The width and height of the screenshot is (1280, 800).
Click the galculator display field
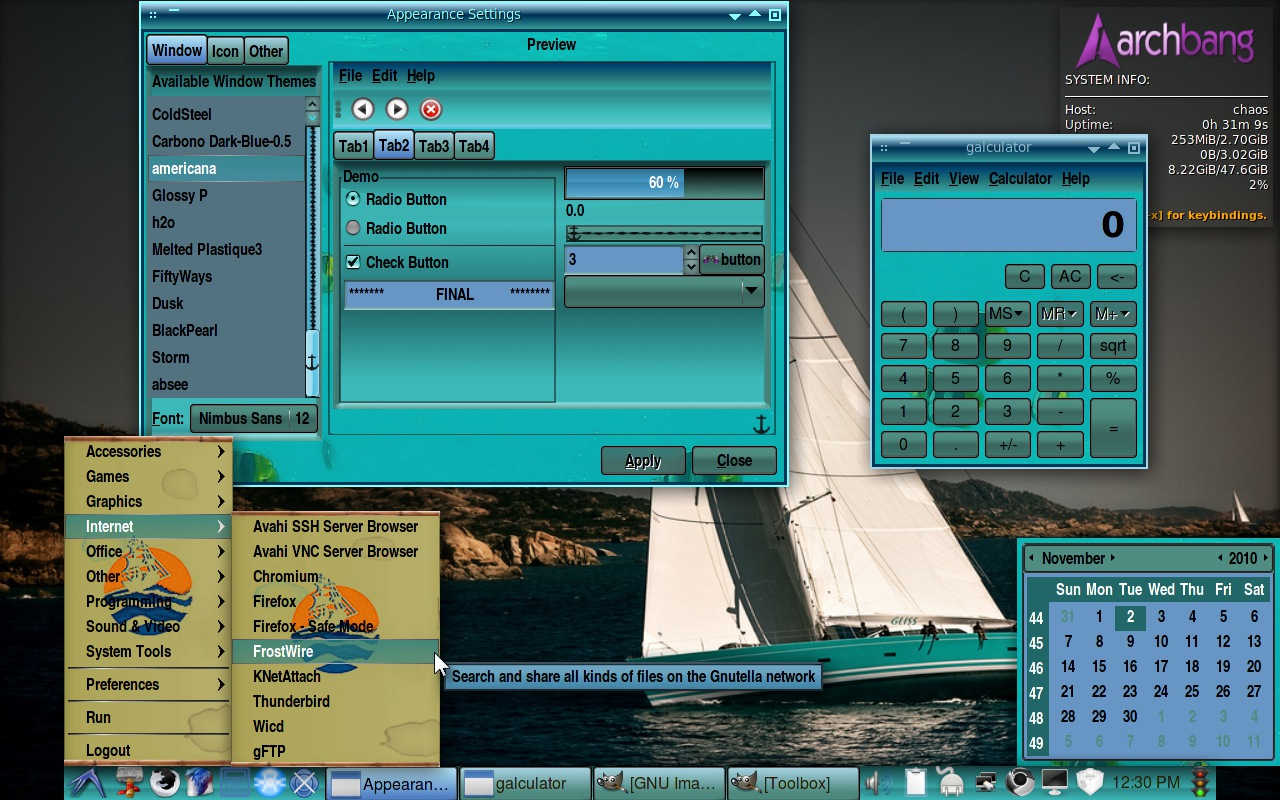pos(1008,224)
